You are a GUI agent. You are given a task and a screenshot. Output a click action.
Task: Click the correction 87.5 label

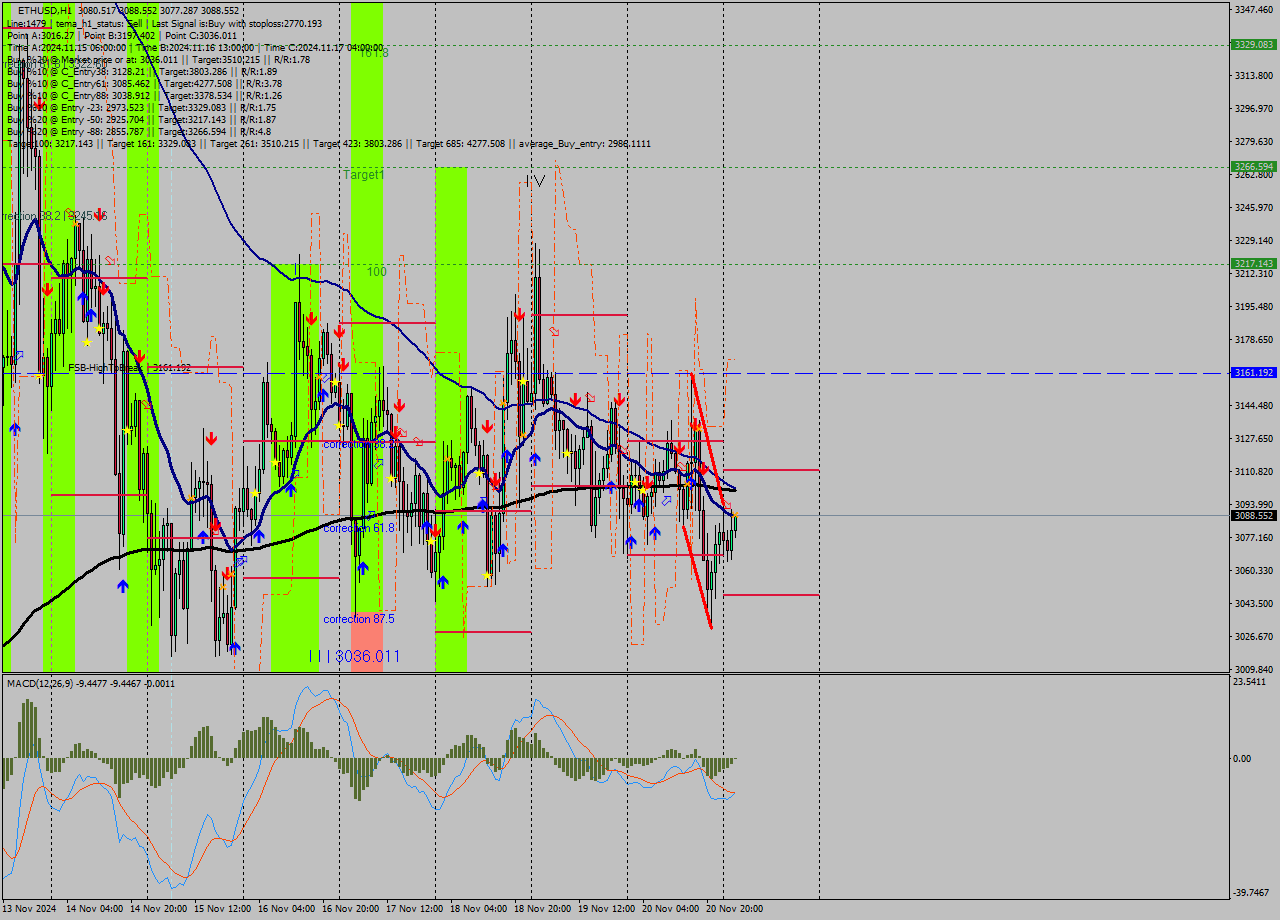pos(360,619)
